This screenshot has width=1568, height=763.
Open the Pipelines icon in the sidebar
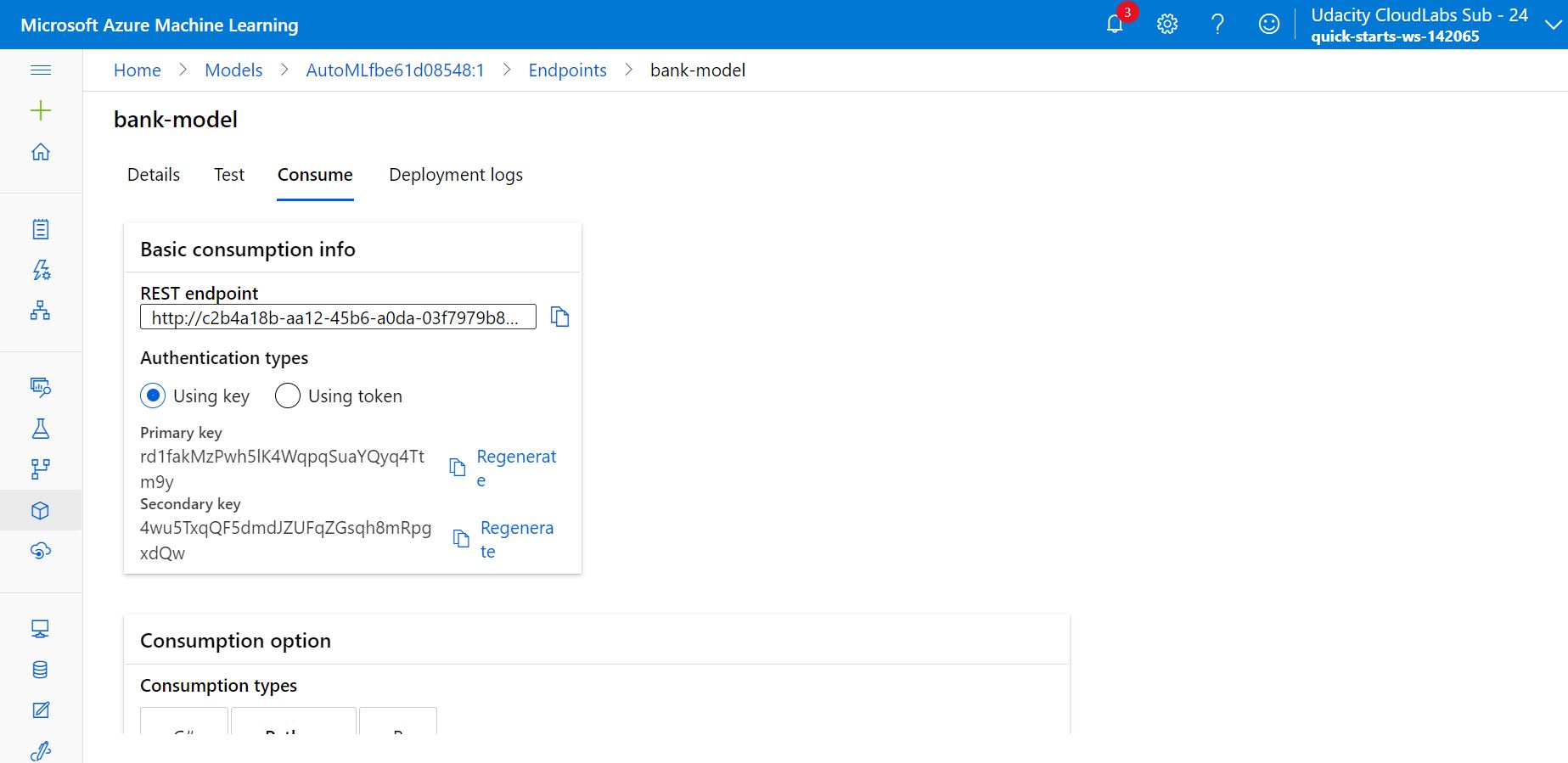coord(41,468)
